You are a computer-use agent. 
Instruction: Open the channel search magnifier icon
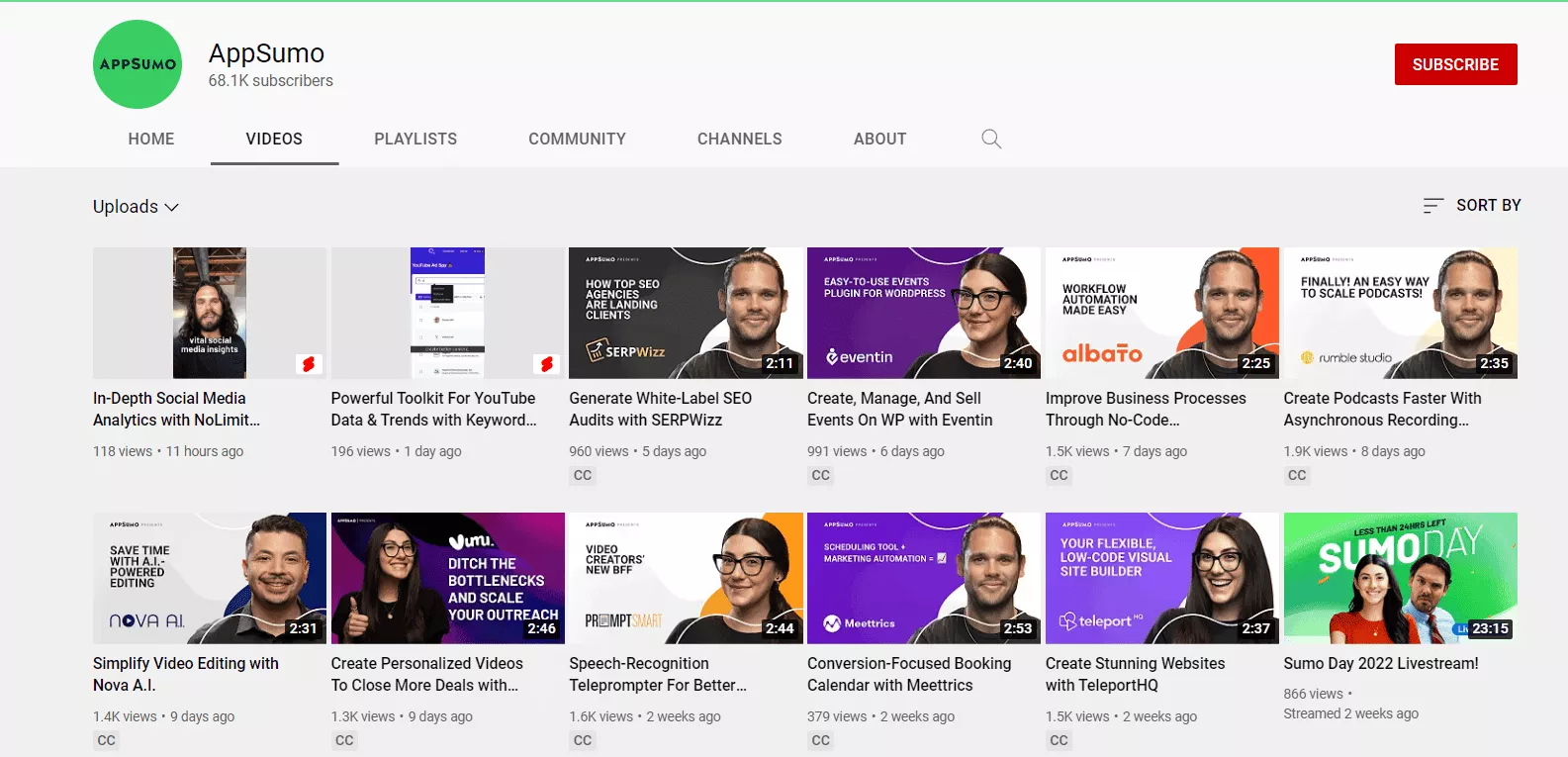(x=991, y=139)
